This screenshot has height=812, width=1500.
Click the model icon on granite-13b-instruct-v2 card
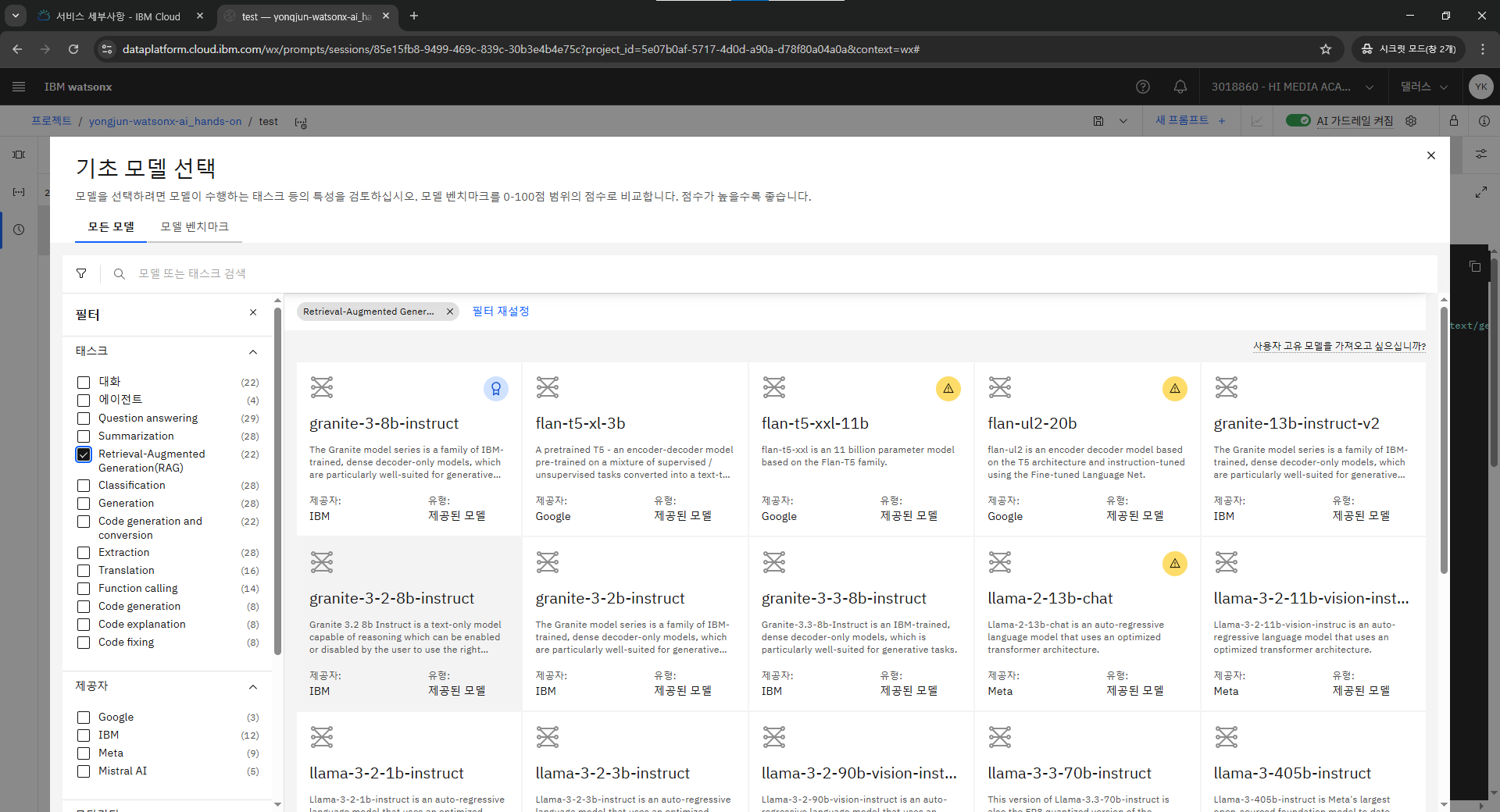1227,387
